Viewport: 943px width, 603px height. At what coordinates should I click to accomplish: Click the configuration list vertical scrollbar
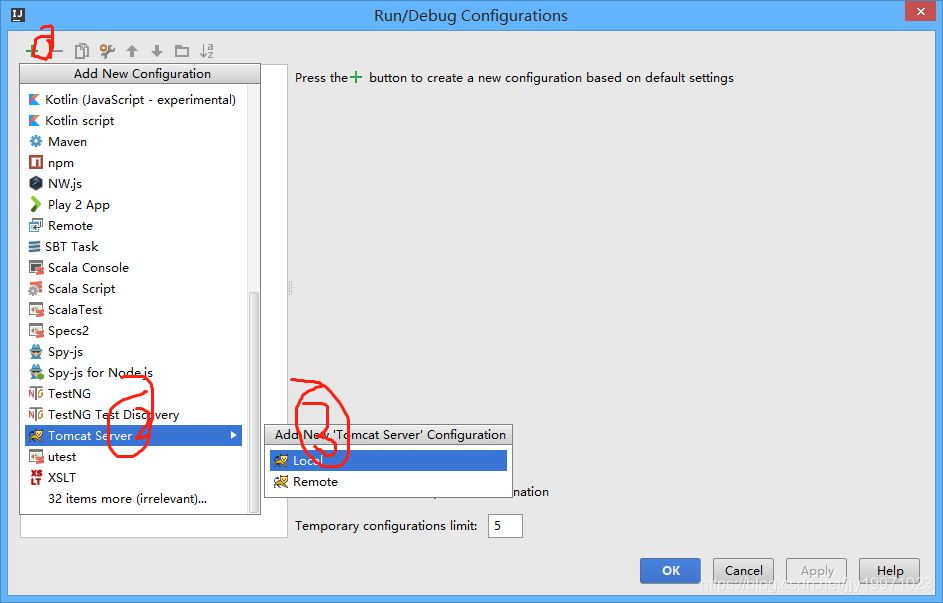[254, 401]
